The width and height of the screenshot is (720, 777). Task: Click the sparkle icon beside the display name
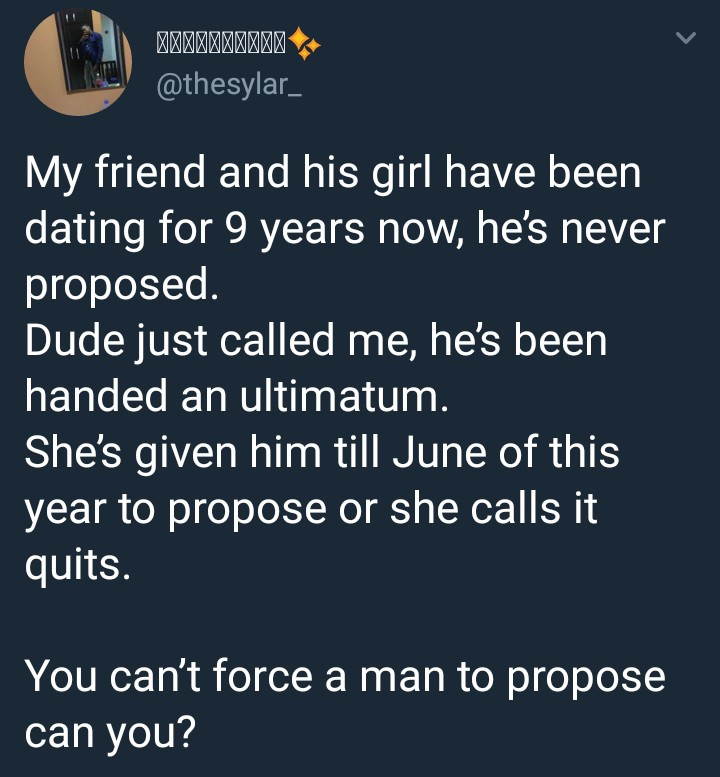(x=306, y=44)
